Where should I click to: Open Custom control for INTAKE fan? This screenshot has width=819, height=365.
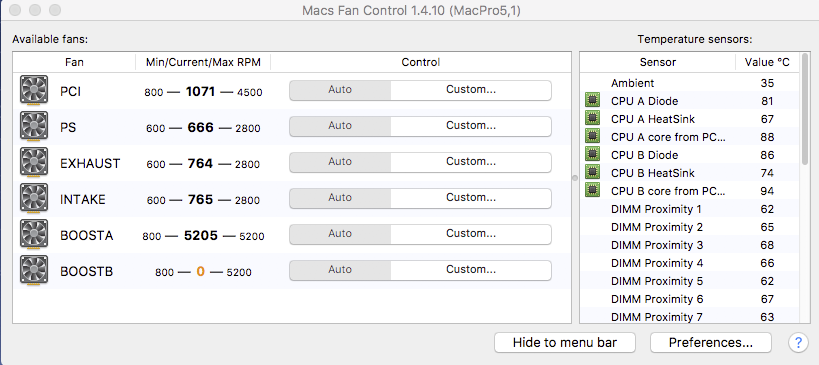click(x=471, y=198)
